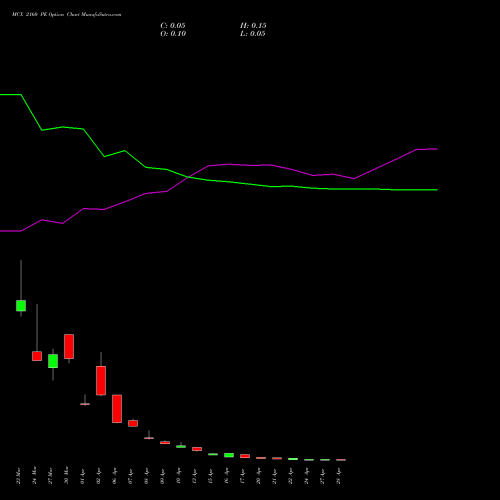Click the low value 'L: 0.05'
The width and height of the screenshot is (500, 500).
(x=253, y=34)
